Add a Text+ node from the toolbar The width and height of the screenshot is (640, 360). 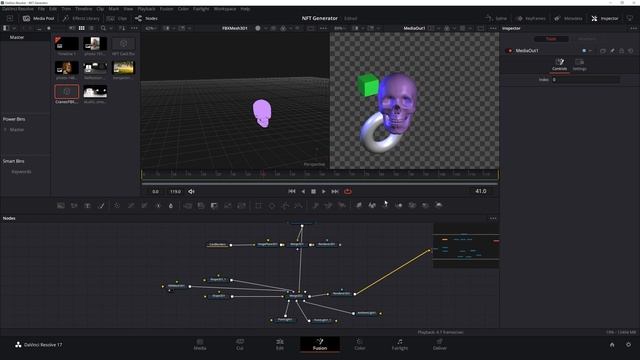point(87,205)
